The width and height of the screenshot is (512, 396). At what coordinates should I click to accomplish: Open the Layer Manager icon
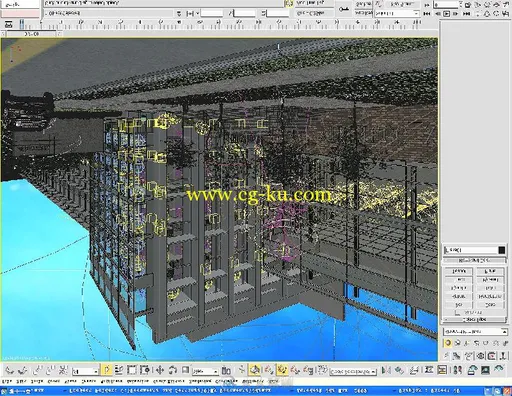click(414, 370)
